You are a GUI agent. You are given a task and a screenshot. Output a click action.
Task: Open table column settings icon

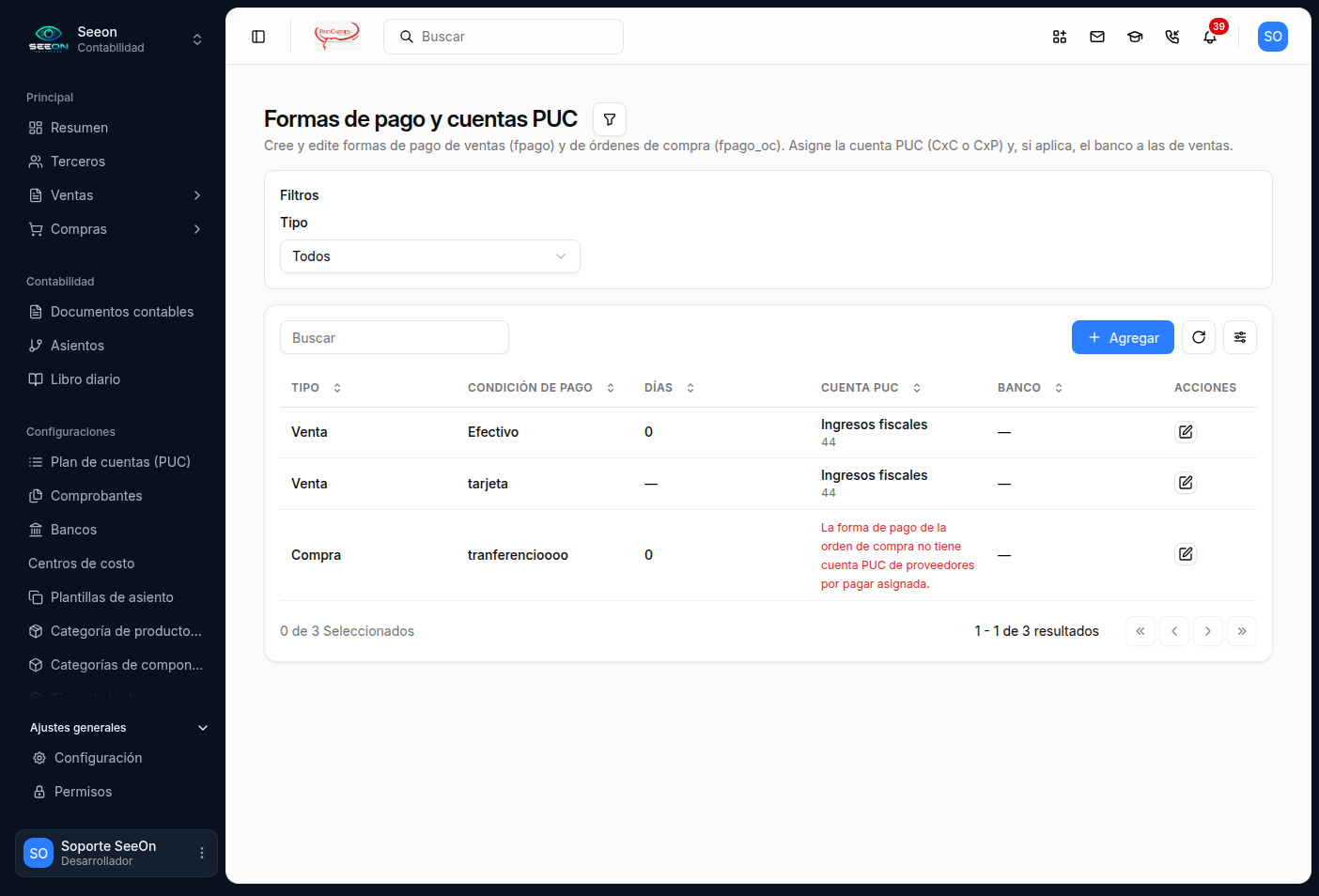pos(1240,337)
